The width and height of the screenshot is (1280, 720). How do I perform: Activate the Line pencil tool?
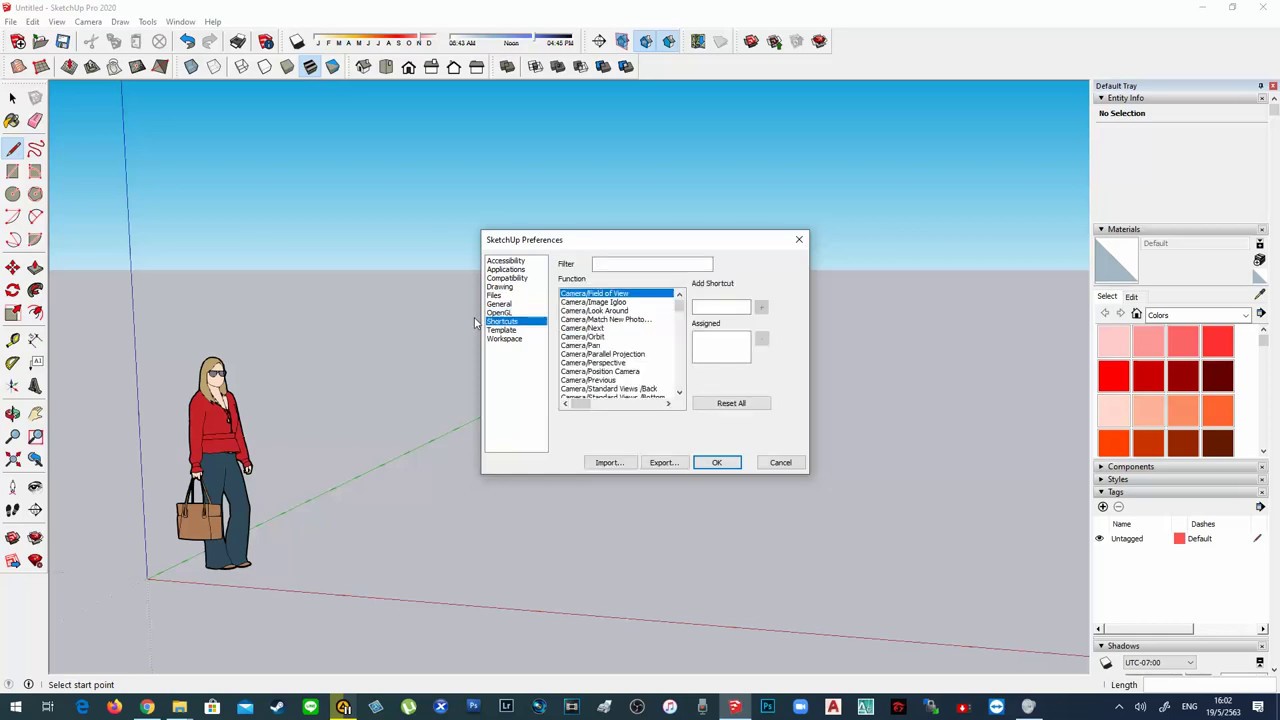(12, 149)
